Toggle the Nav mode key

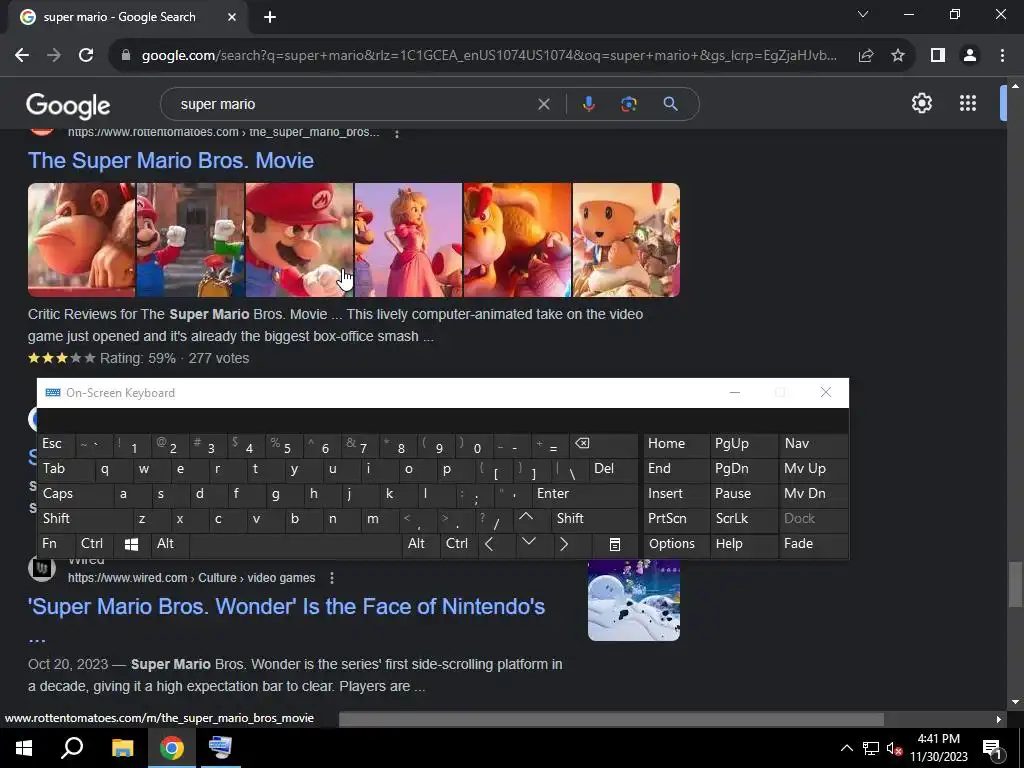click(813, 444)
